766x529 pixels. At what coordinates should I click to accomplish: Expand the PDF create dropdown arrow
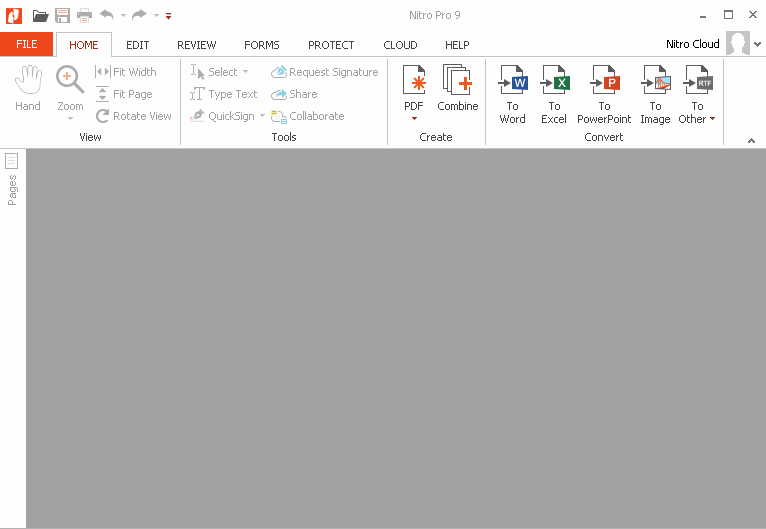[x=414, y=119]
